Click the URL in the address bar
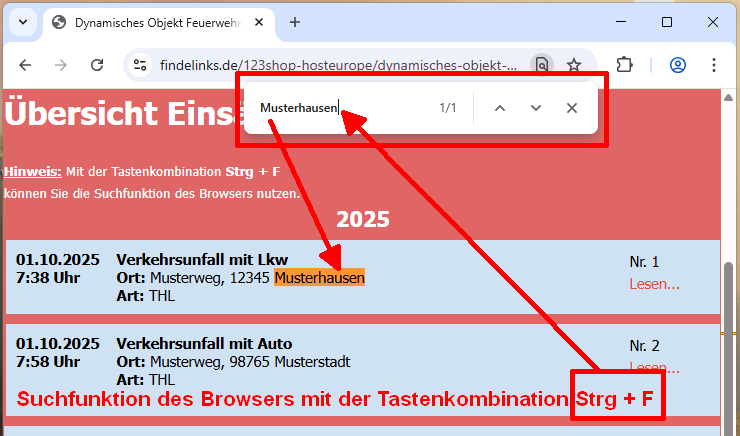This screenshot has height=436, width=740. (x=338, y=65)
